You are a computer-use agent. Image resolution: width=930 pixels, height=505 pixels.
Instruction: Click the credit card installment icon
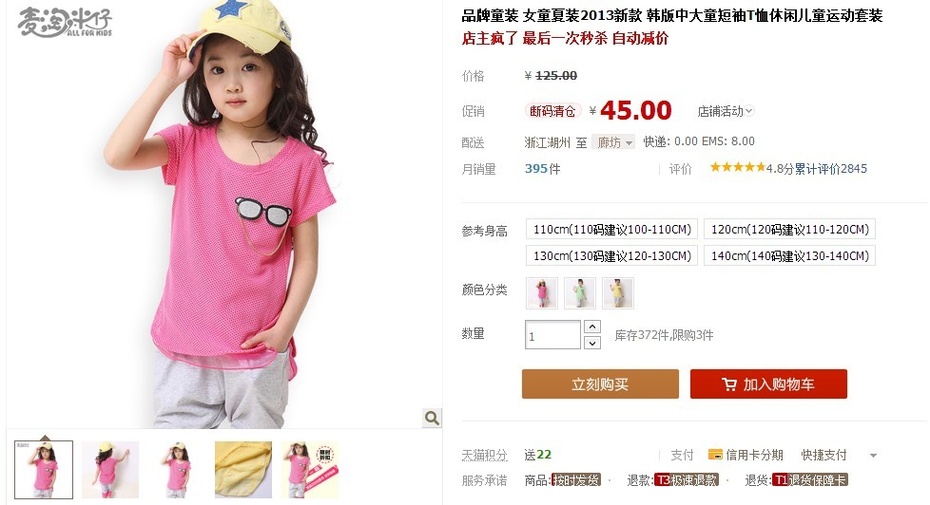tap(715, 455)
